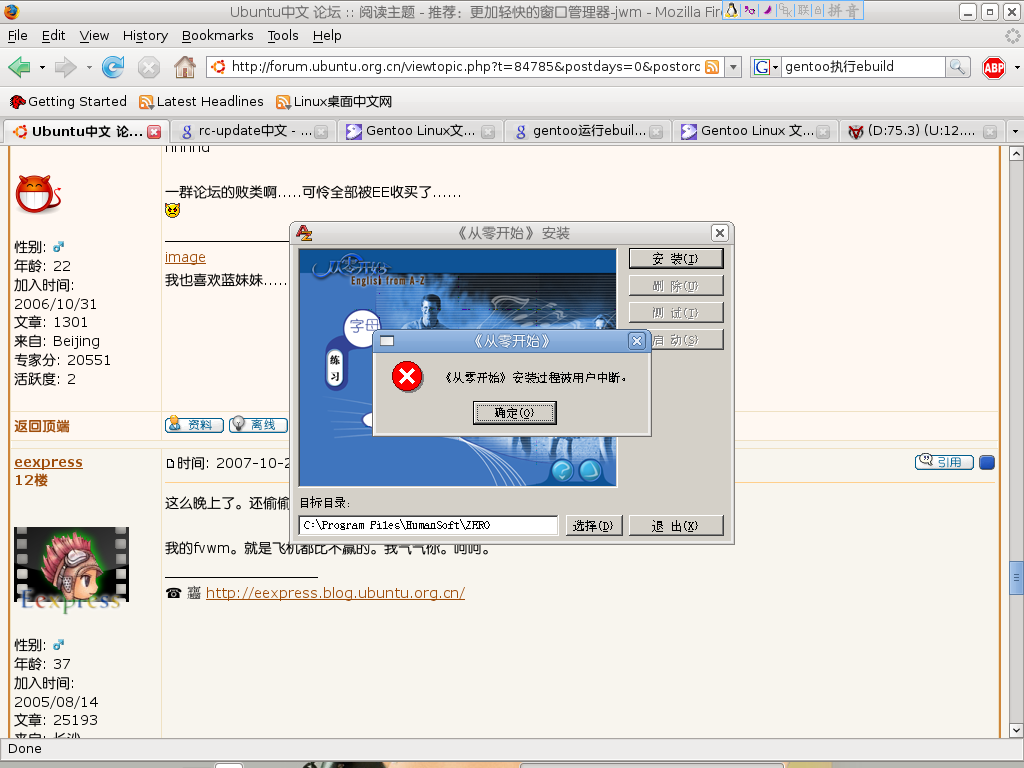Click the red error icon in dialog
Viewport: 1024px width, 768px height.
pos(408,377)
